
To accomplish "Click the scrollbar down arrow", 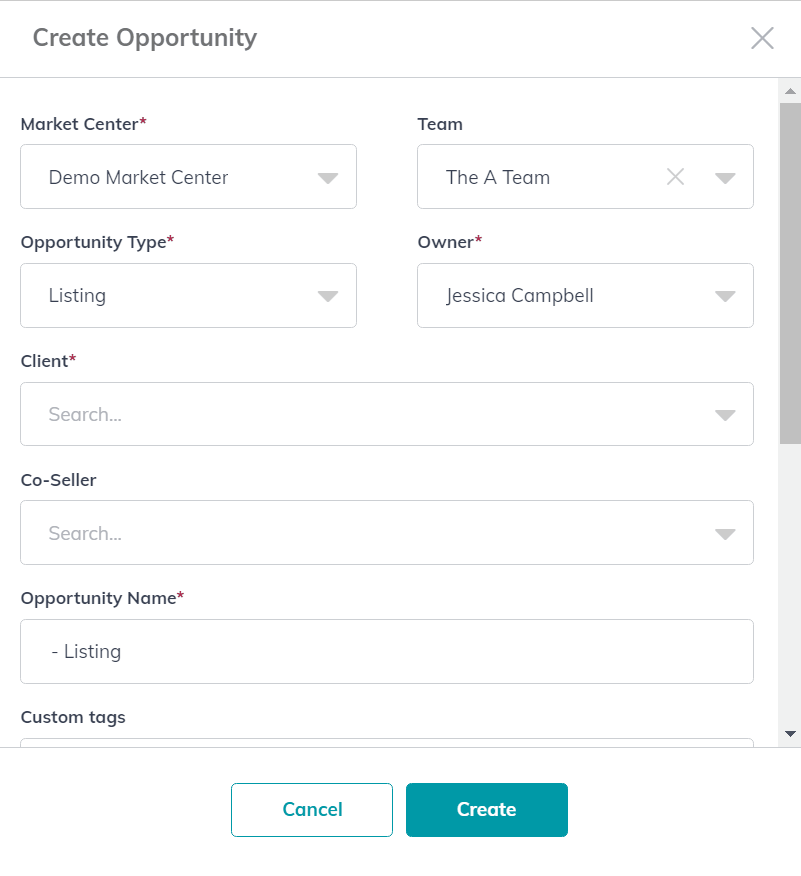I will (790, 734).
